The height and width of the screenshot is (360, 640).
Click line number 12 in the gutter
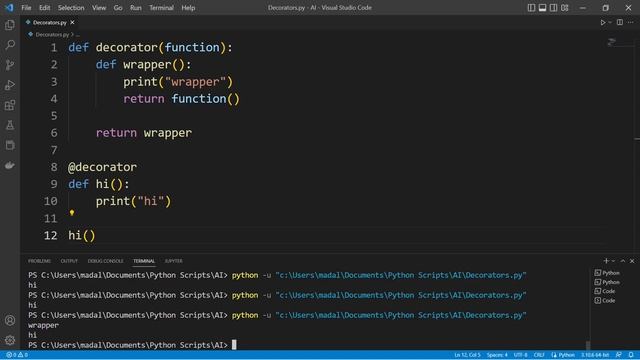click(x=51, y=236)
